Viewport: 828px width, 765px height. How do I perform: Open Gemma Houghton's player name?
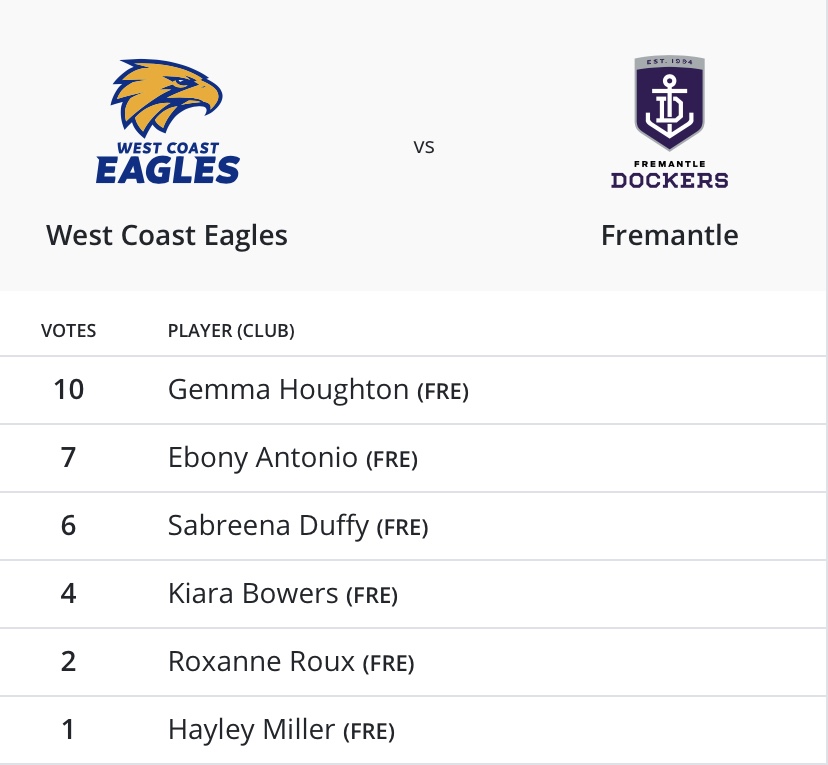click(x=288, y=389)
